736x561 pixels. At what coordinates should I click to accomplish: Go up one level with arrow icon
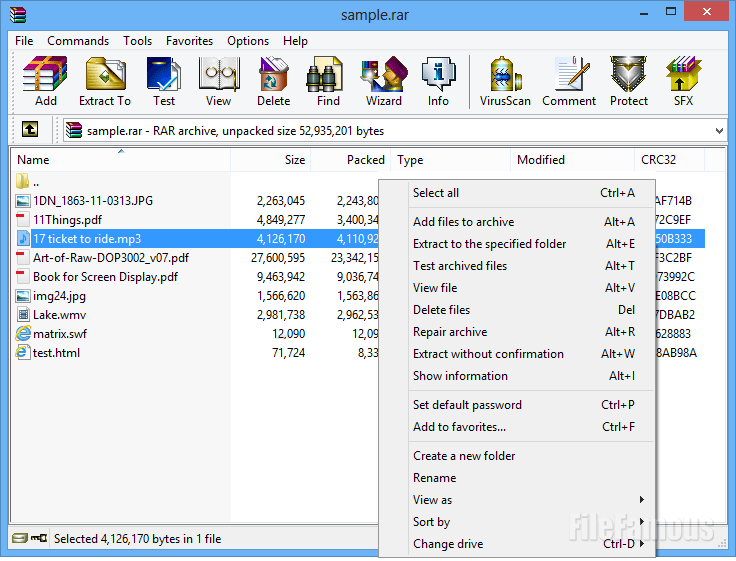pyautogui.click(x=30, y=129)
